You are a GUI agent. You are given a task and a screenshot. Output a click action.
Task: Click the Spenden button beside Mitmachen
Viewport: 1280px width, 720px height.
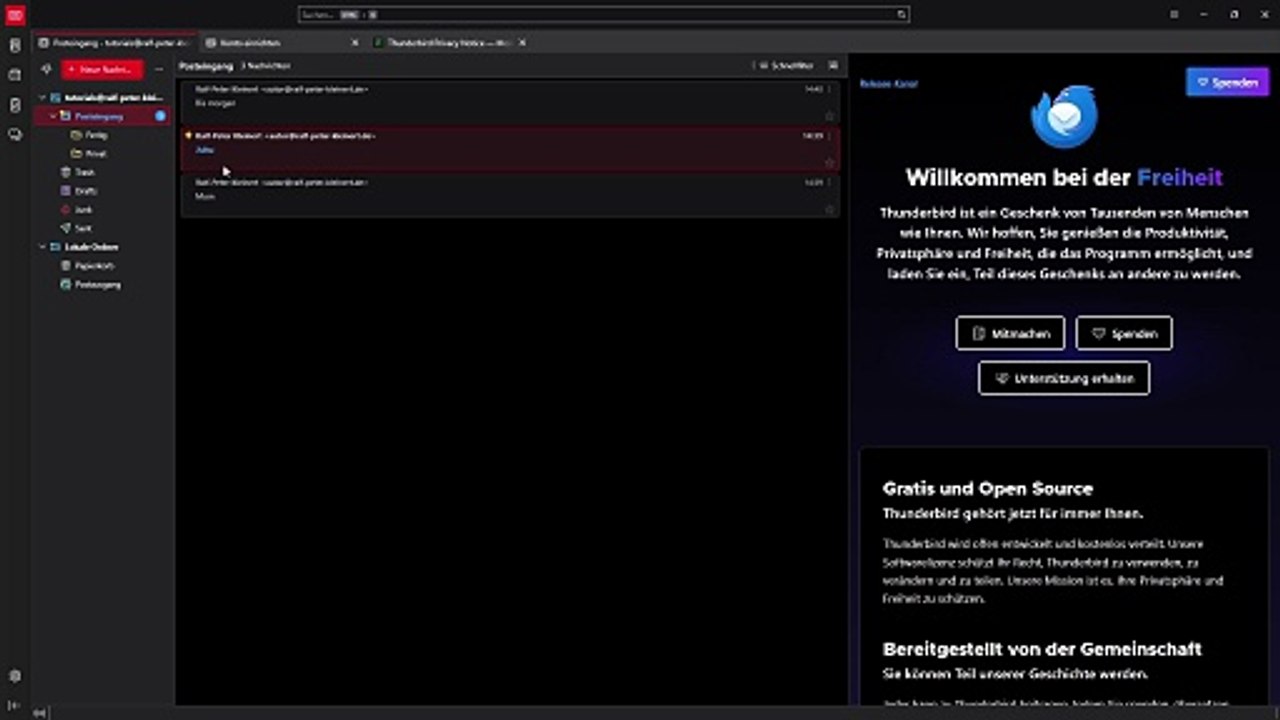pos(1124,333)
